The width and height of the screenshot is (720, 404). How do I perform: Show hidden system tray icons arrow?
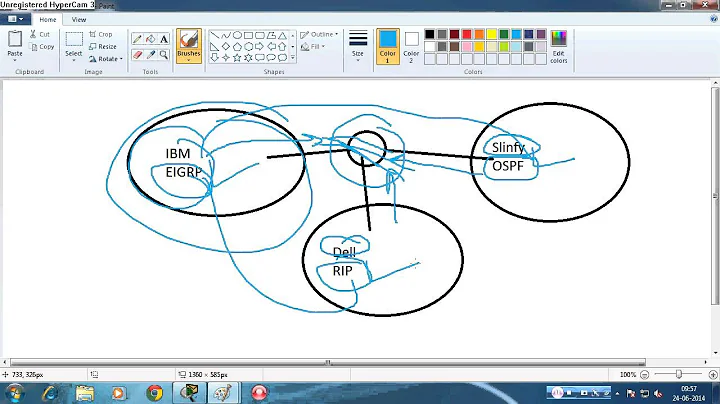coord(617,393)
